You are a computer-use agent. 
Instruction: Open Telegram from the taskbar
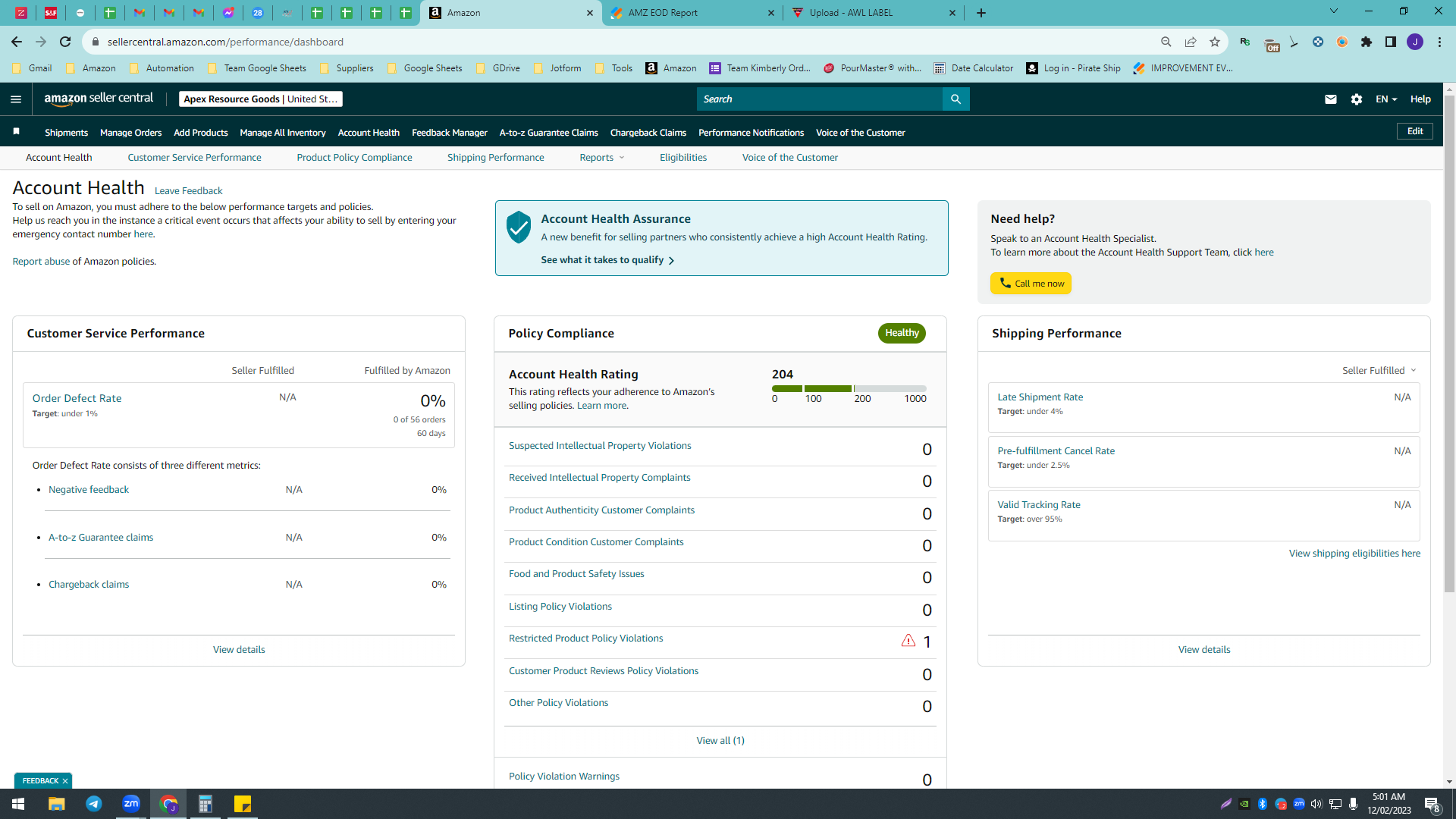(x=94, y=804)
